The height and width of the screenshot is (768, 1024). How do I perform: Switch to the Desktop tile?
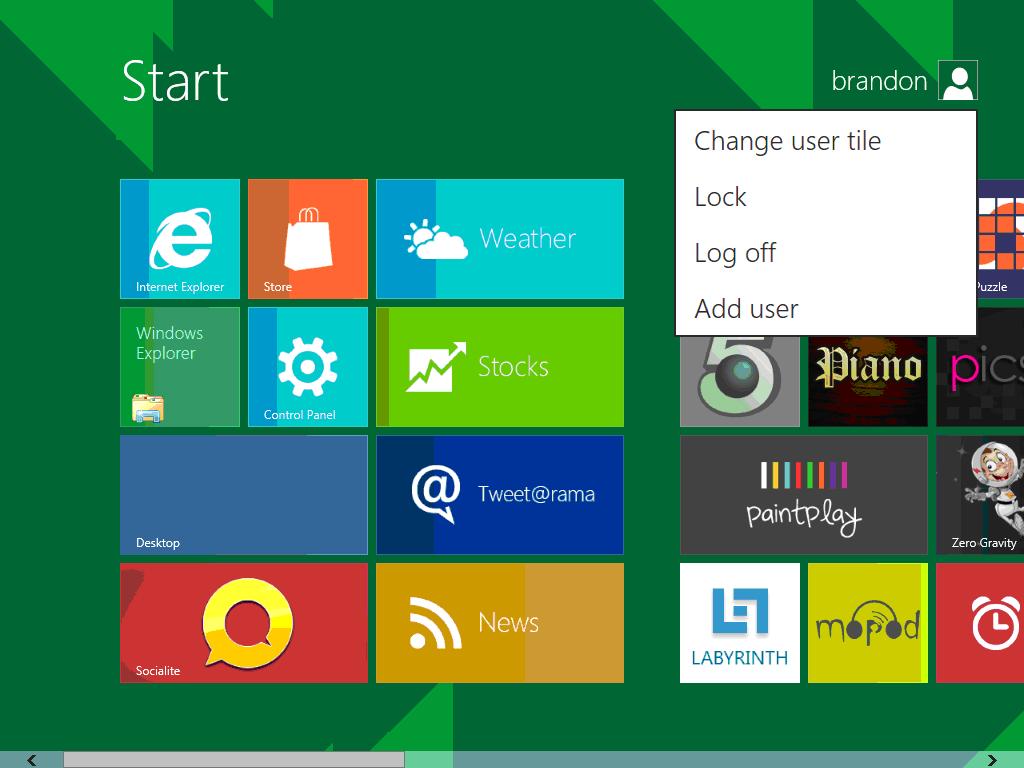pyautogui.click(x=243, y=494)
